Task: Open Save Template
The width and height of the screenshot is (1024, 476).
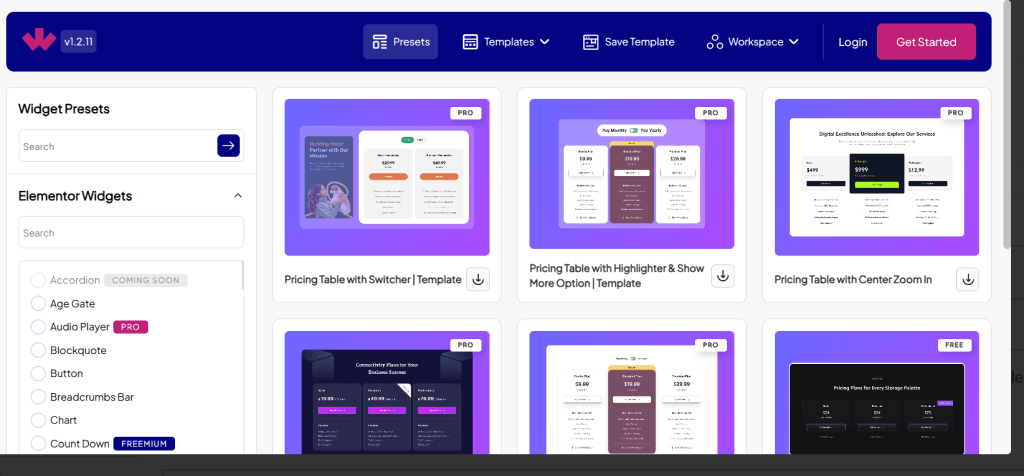Action: 628,42
